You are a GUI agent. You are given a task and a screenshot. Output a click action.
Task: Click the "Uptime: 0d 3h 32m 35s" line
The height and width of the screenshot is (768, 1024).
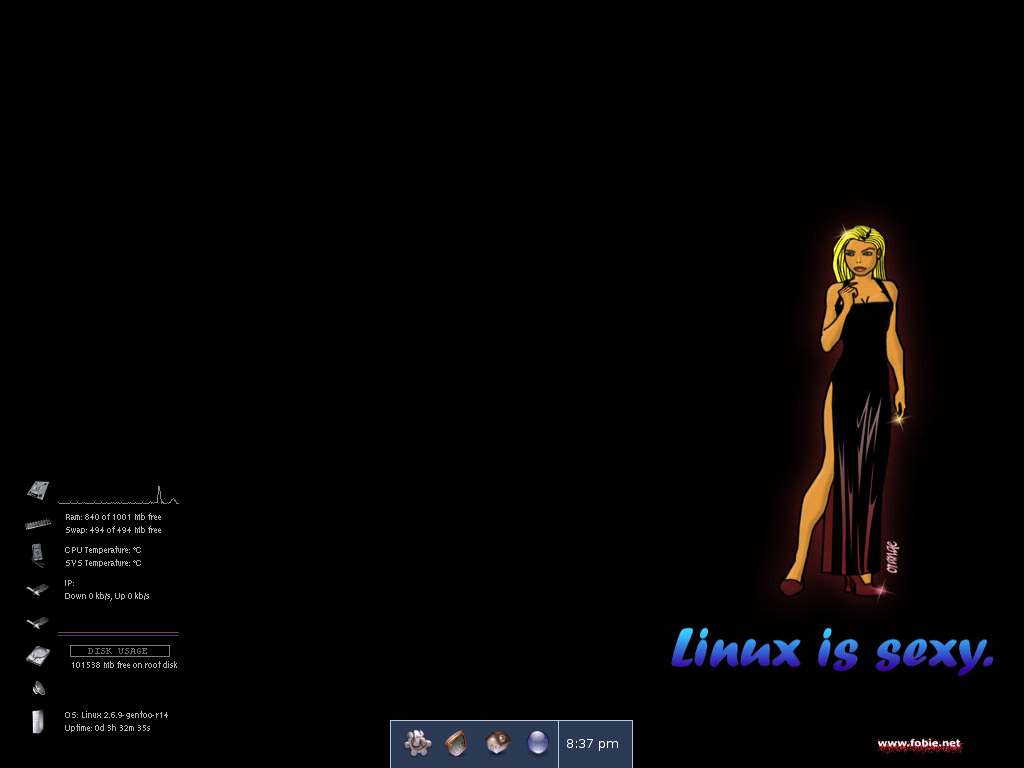tap(107, 728)
